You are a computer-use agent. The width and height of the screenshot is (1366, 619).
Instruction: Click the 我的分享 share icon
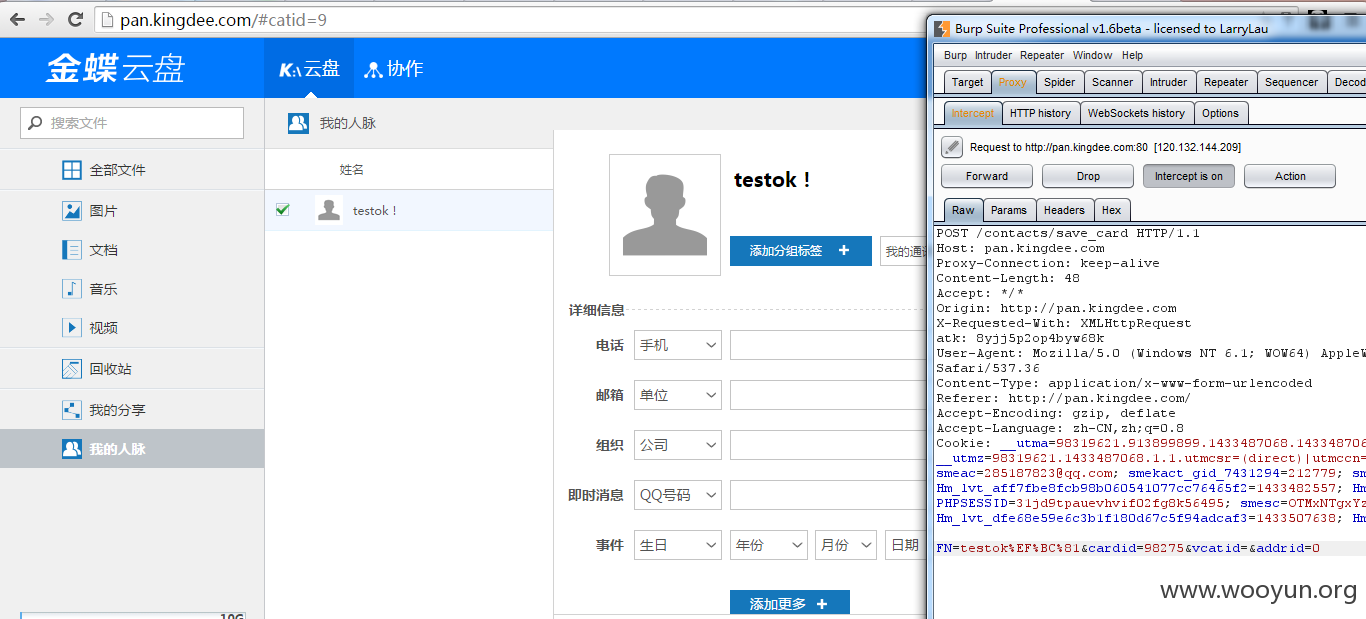[72, 410]
